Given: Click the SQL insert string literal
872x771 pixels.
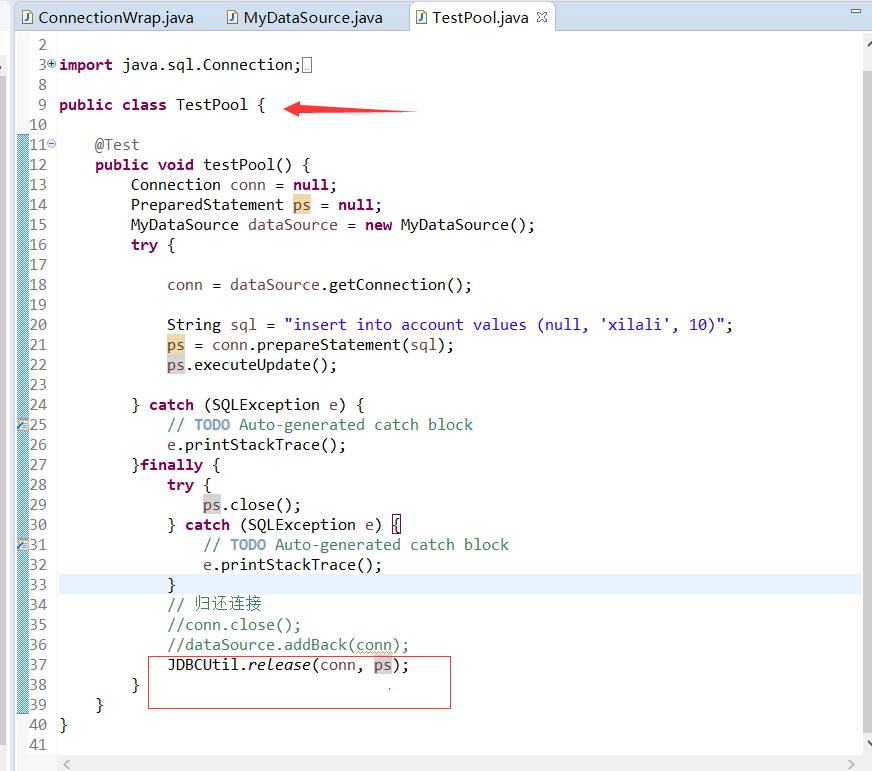Looking at the screenshot, I should (x=504, y=325).
